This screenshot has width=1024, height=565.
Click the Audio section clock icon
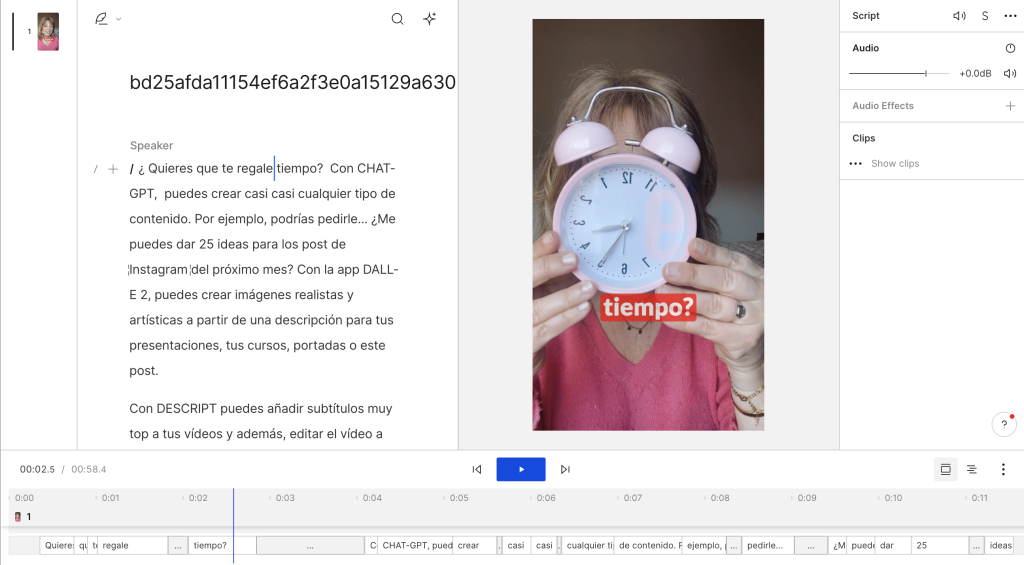[x=1010, y=48]
